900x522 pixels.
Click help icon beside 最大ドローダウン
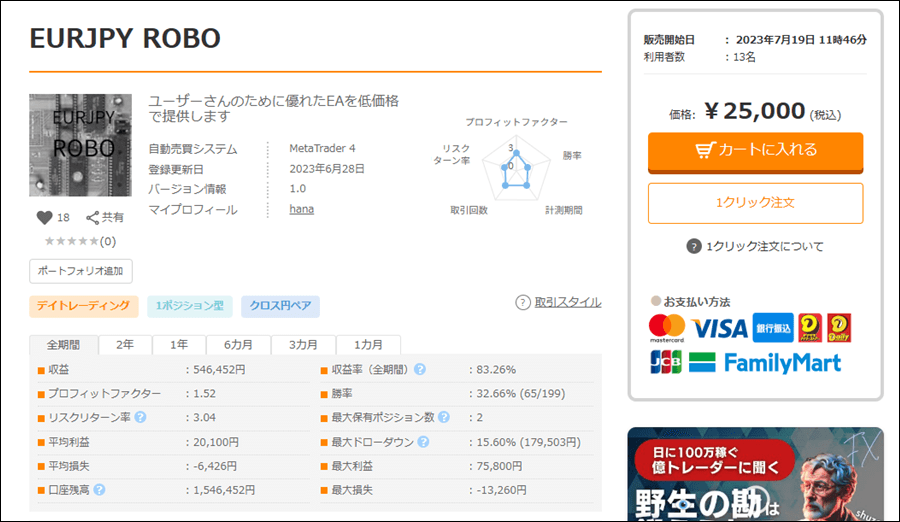pyautogui.click(x=424, y=442)
